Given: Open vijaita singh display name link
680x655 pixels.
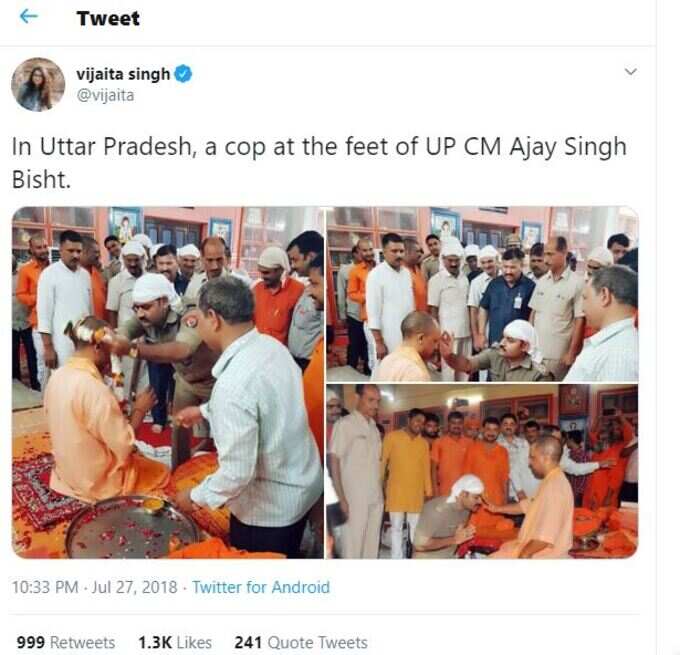Looking at the screenshot, I should (123, 74).
